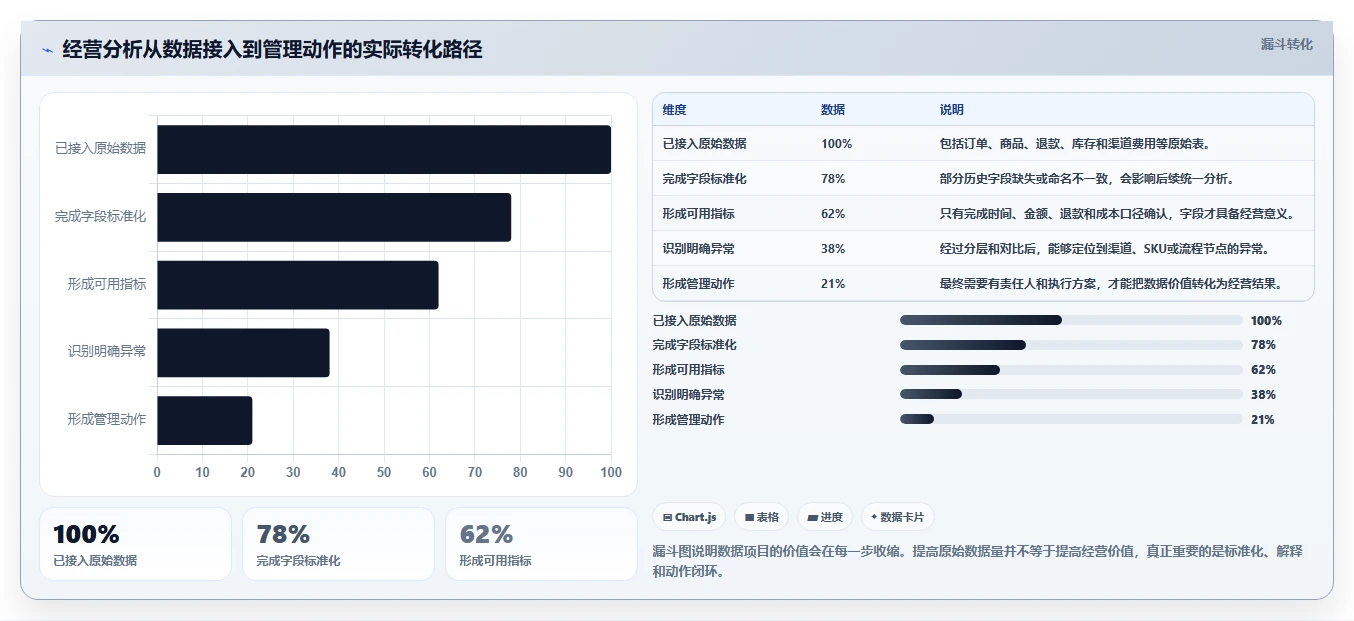Click the footer note starting 漏斗图说明
Image resolution: width=1354 pixels, height=621 pixels.
[x=976, y=561]
